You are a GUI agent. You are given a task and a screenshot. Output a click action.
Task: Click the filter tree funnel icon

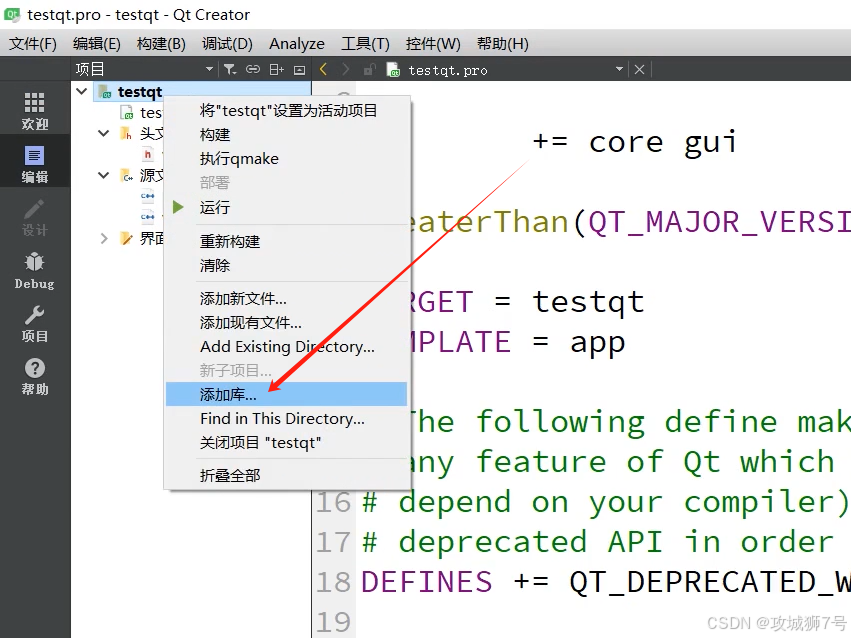230,69
